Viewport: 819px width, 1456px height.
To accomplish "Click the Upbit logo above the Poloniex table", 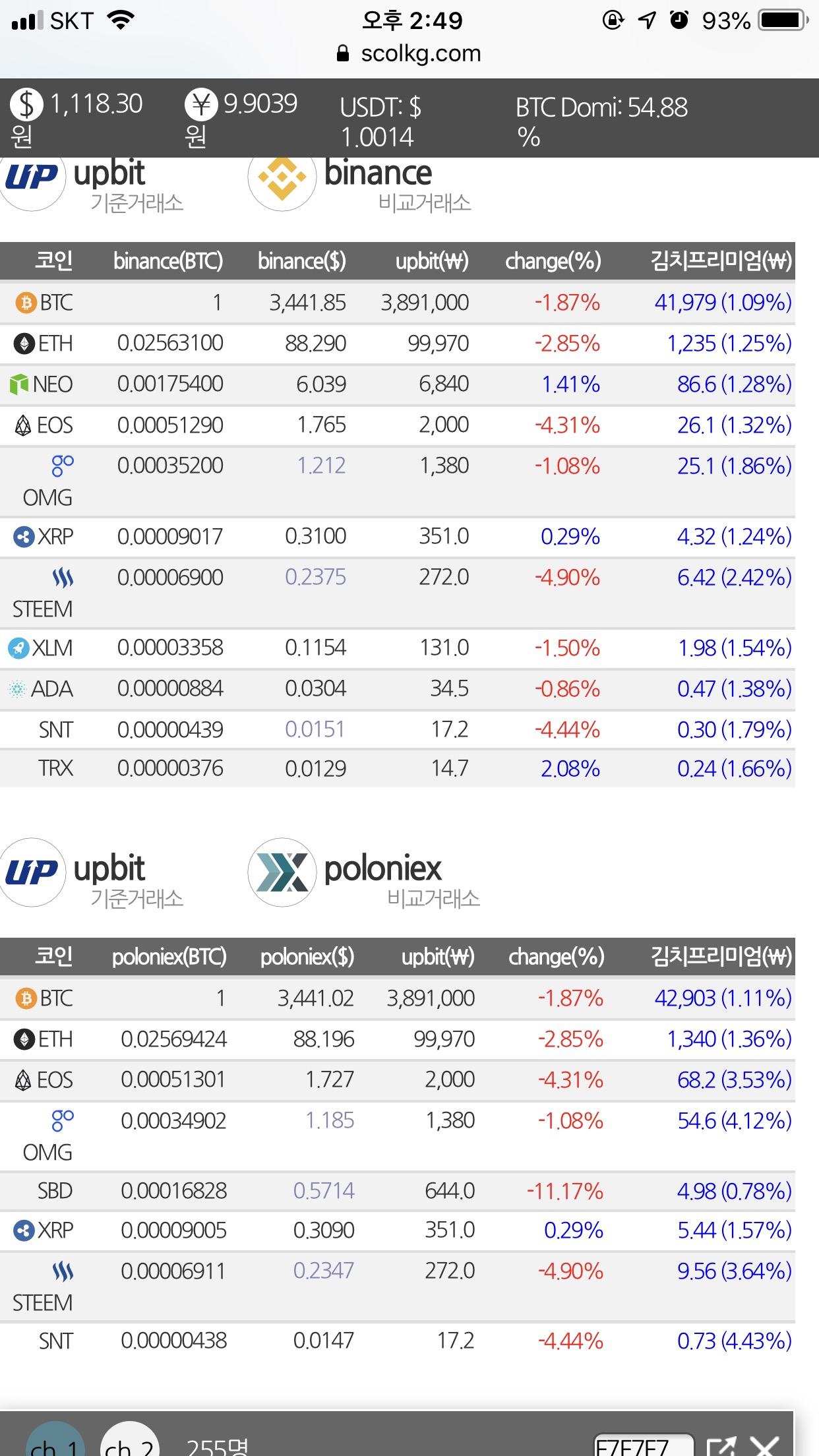I will click(x=33, y=872).
